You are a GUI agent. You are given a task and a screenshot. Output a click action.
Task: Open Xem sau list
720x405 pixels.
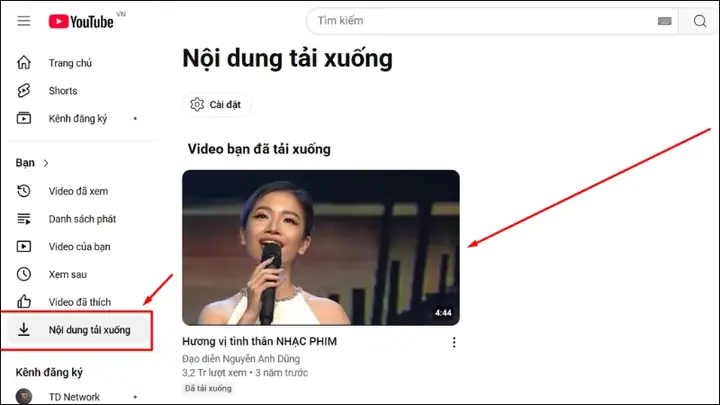tap(68, 275)
